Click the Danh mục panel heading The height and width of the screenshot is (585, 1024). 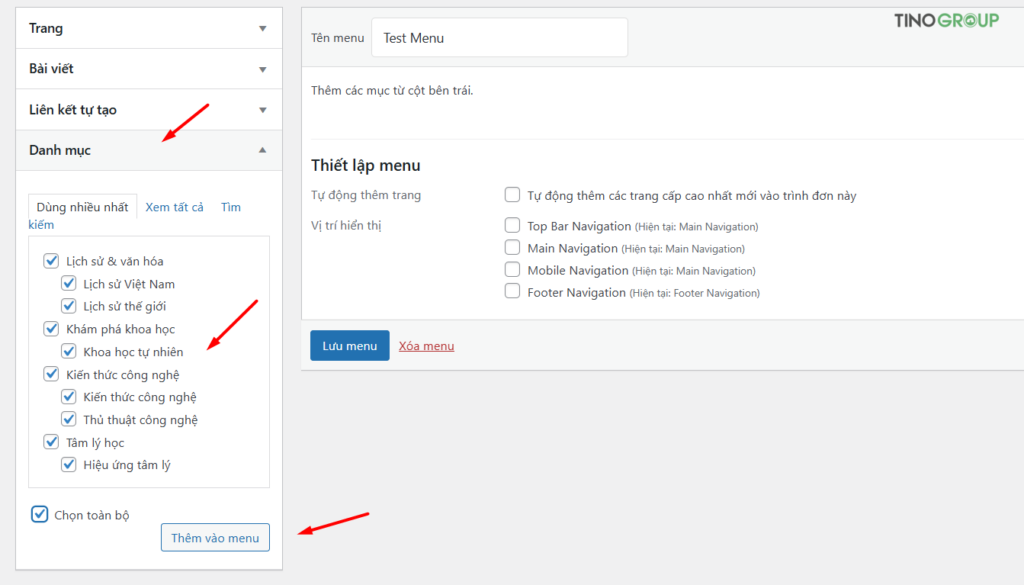59,150
